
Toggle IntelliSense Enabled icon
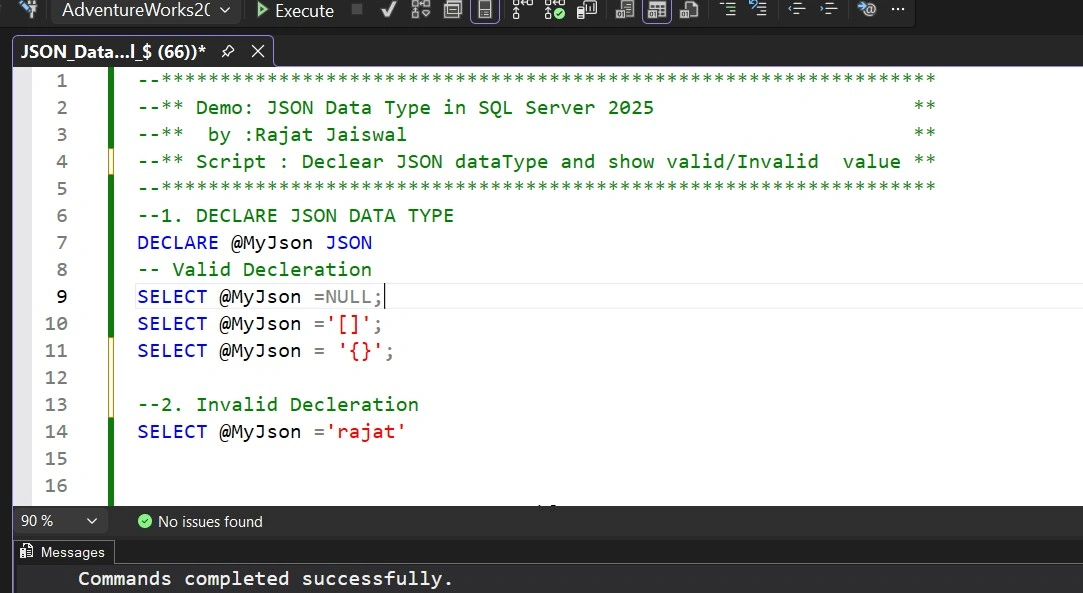[485, 10]
